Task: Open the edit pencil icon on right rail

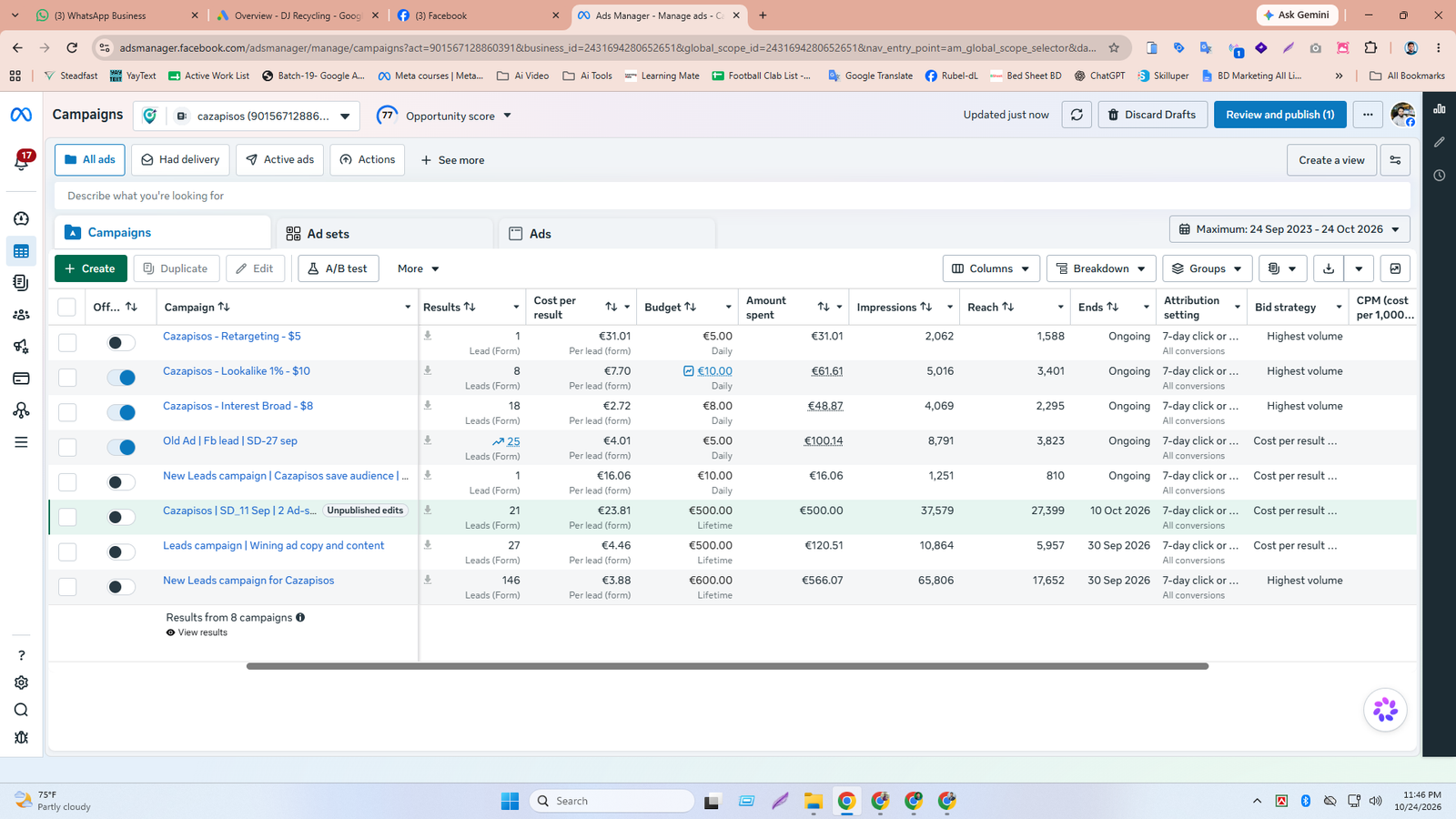Action: pos(1440,142)
